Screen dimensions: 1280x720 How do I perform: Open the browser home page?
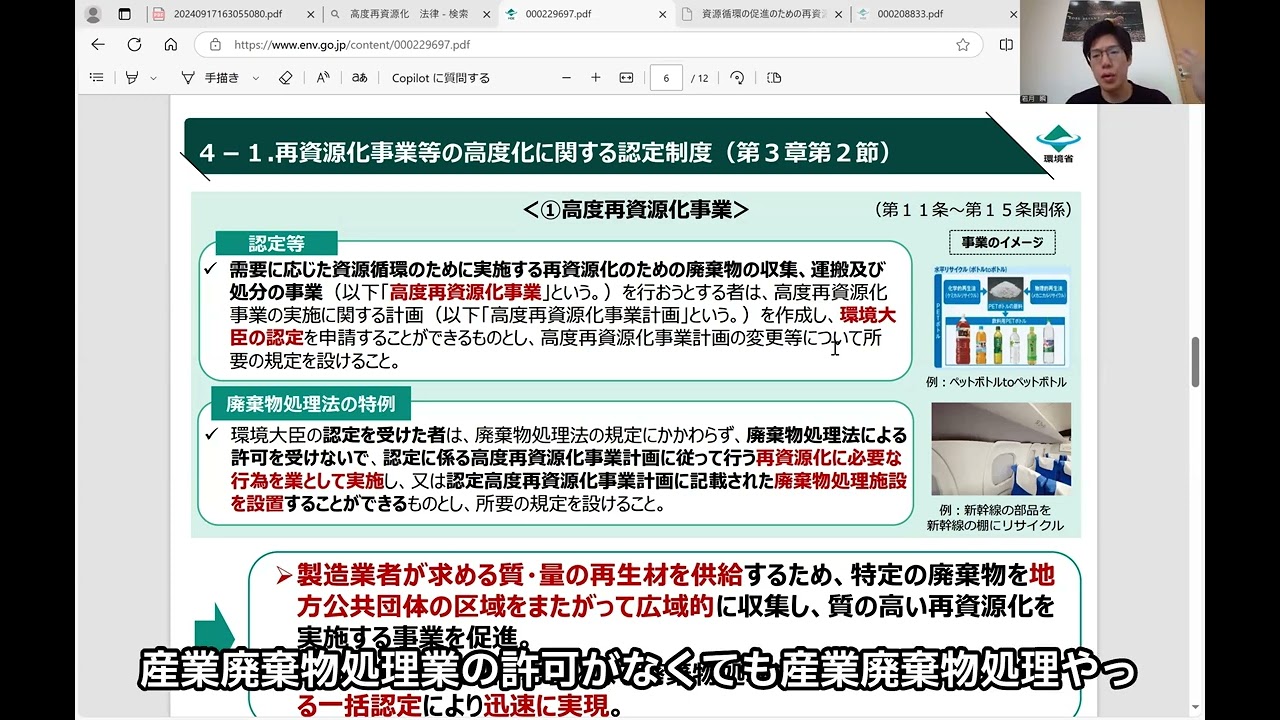click(171, 45)
